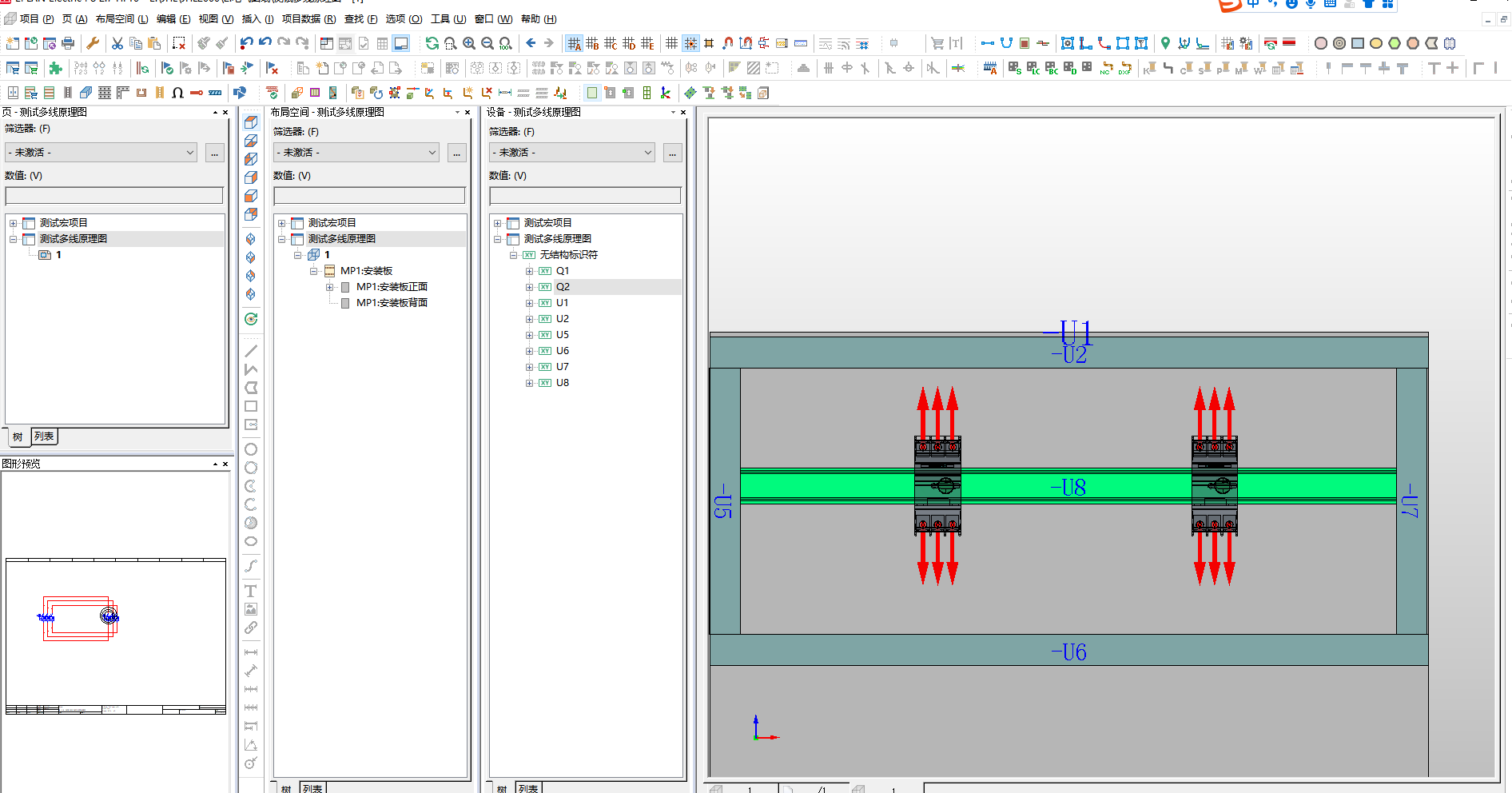Select the top 3D isometric view cube icon

pyautogui.click(x=251, y=122)
